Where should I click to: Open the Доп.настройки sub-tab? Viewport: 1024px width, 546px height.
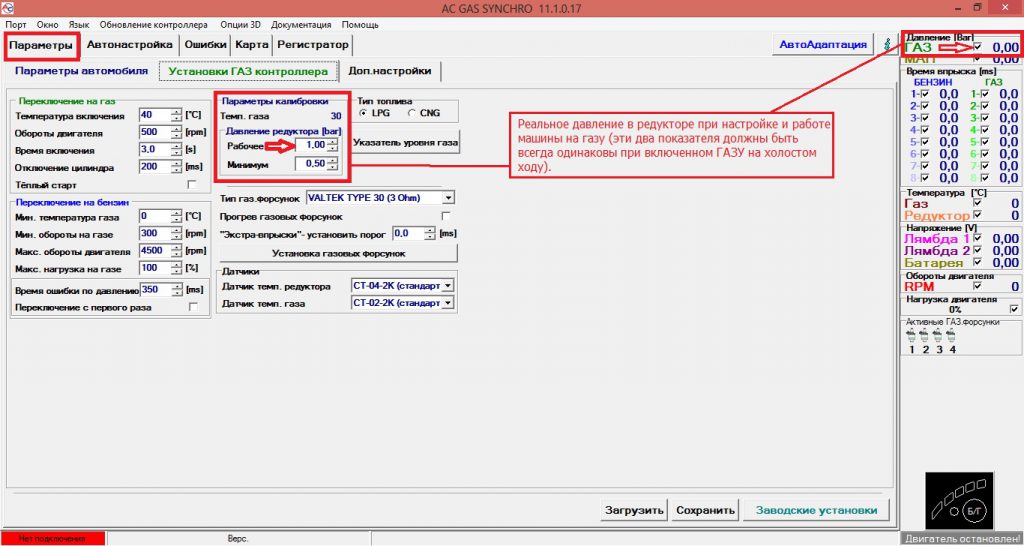[390, 71]
